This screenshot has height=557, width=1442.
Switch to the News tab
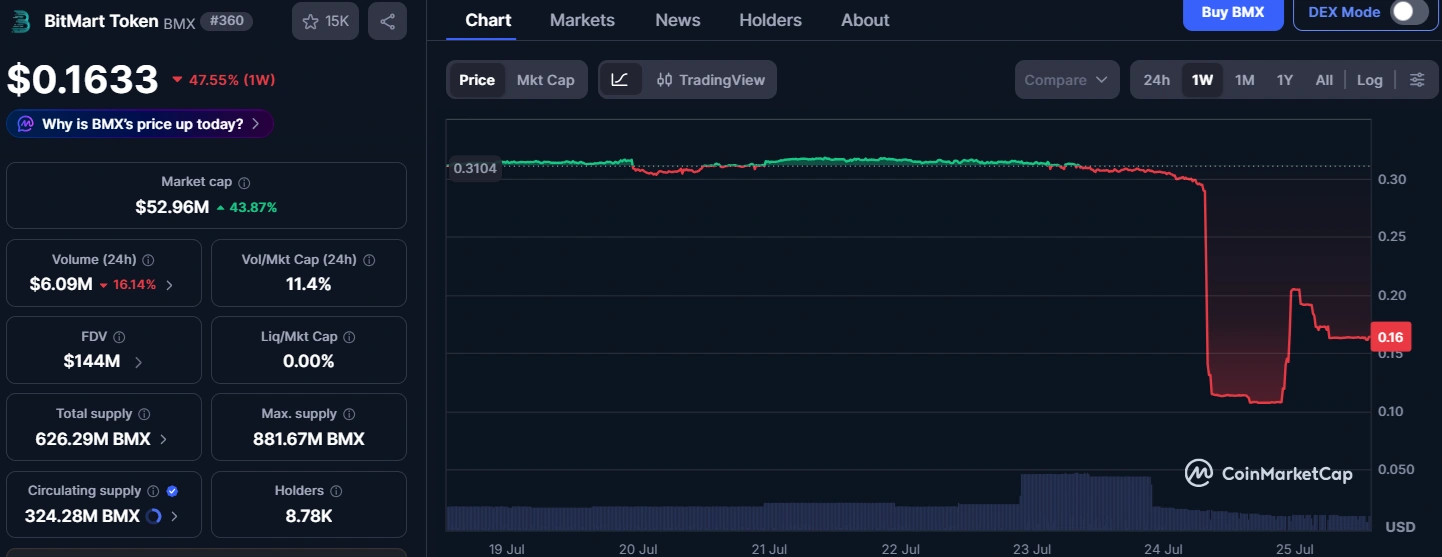click(677, 20)
